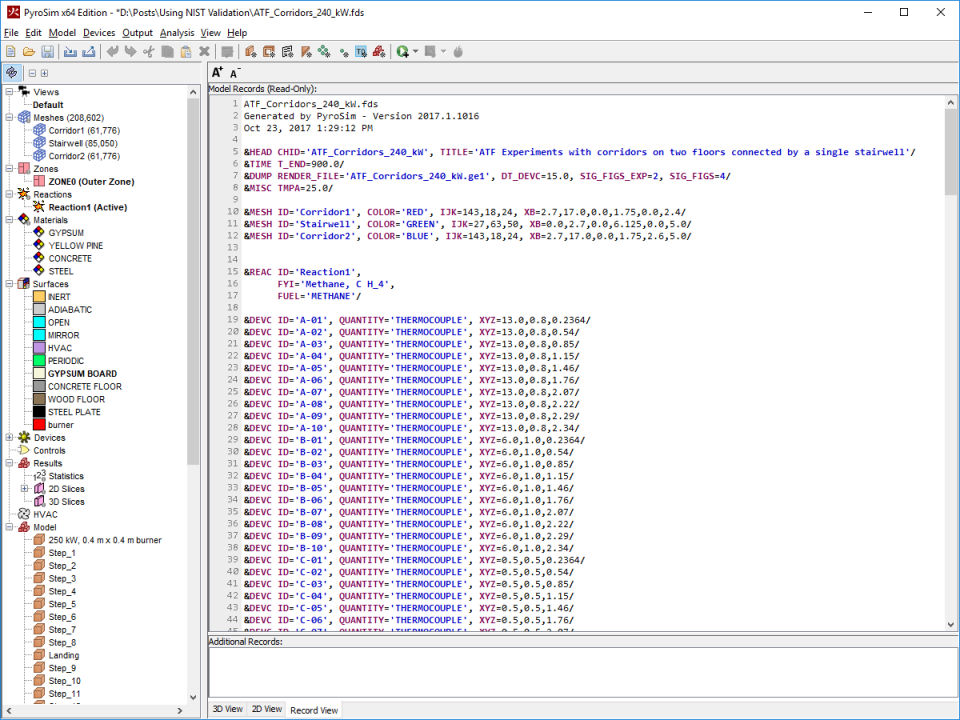The image size is (960, 720).
Task: Save the model using the disk icon
Action: 47,51
